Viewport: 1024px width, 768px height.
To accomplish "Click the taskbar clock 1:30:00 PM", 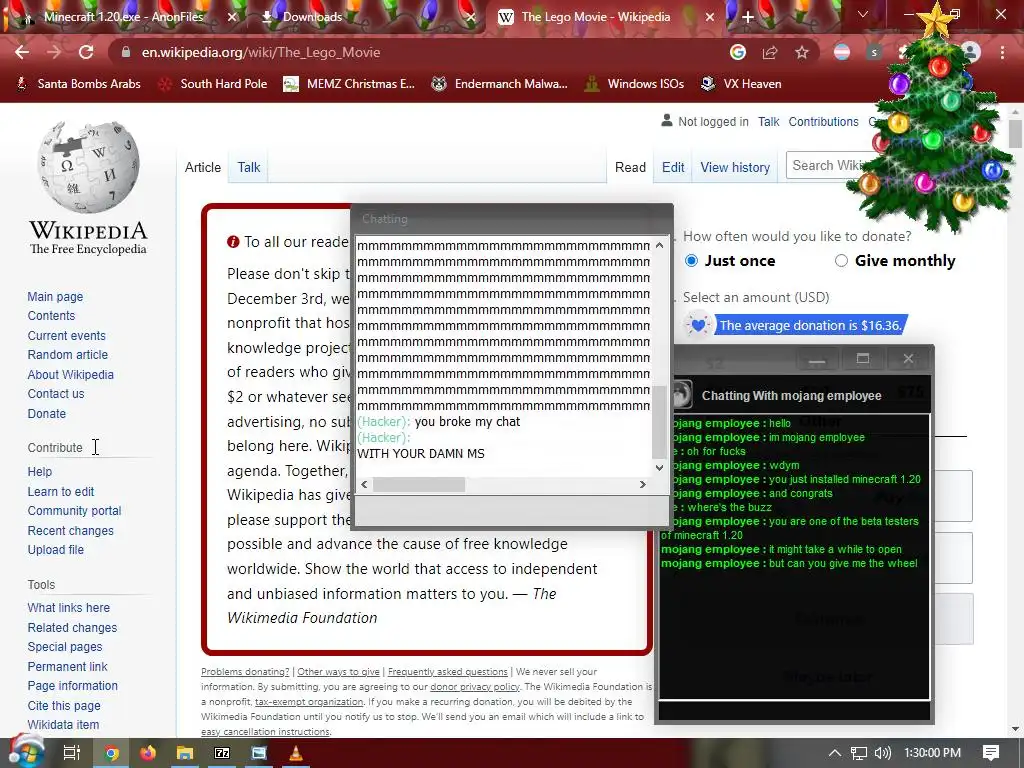I will [x=933, y=753].
